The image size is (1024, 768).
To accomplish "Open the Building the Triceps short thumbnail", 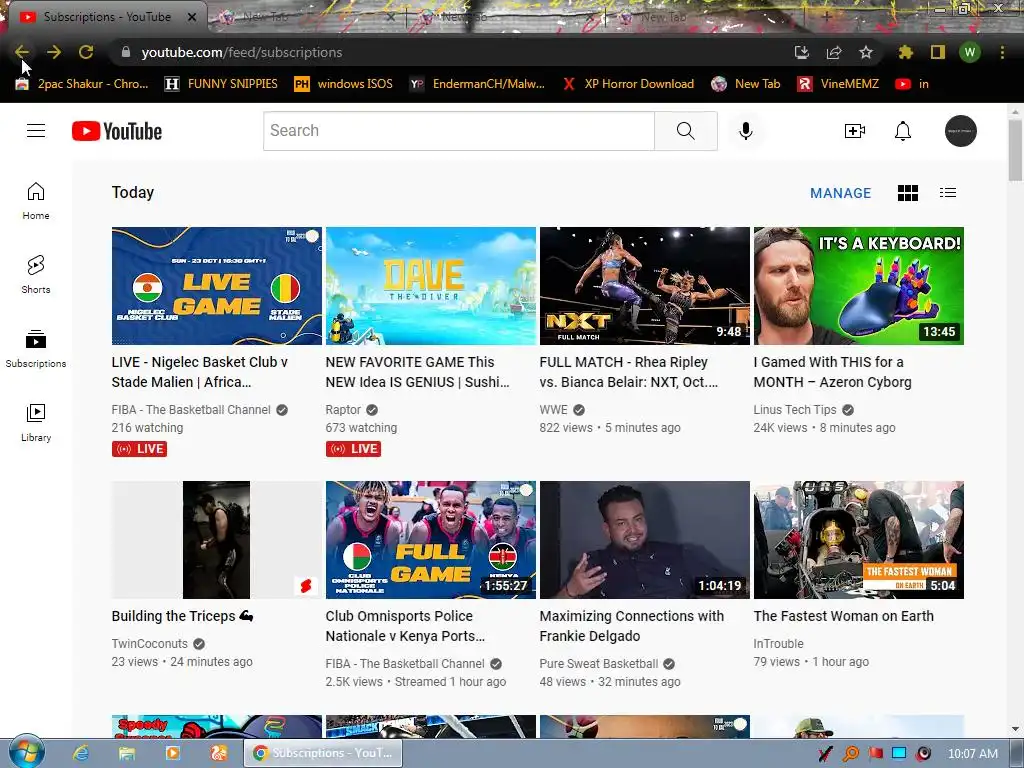I will [x=216, y=539].
